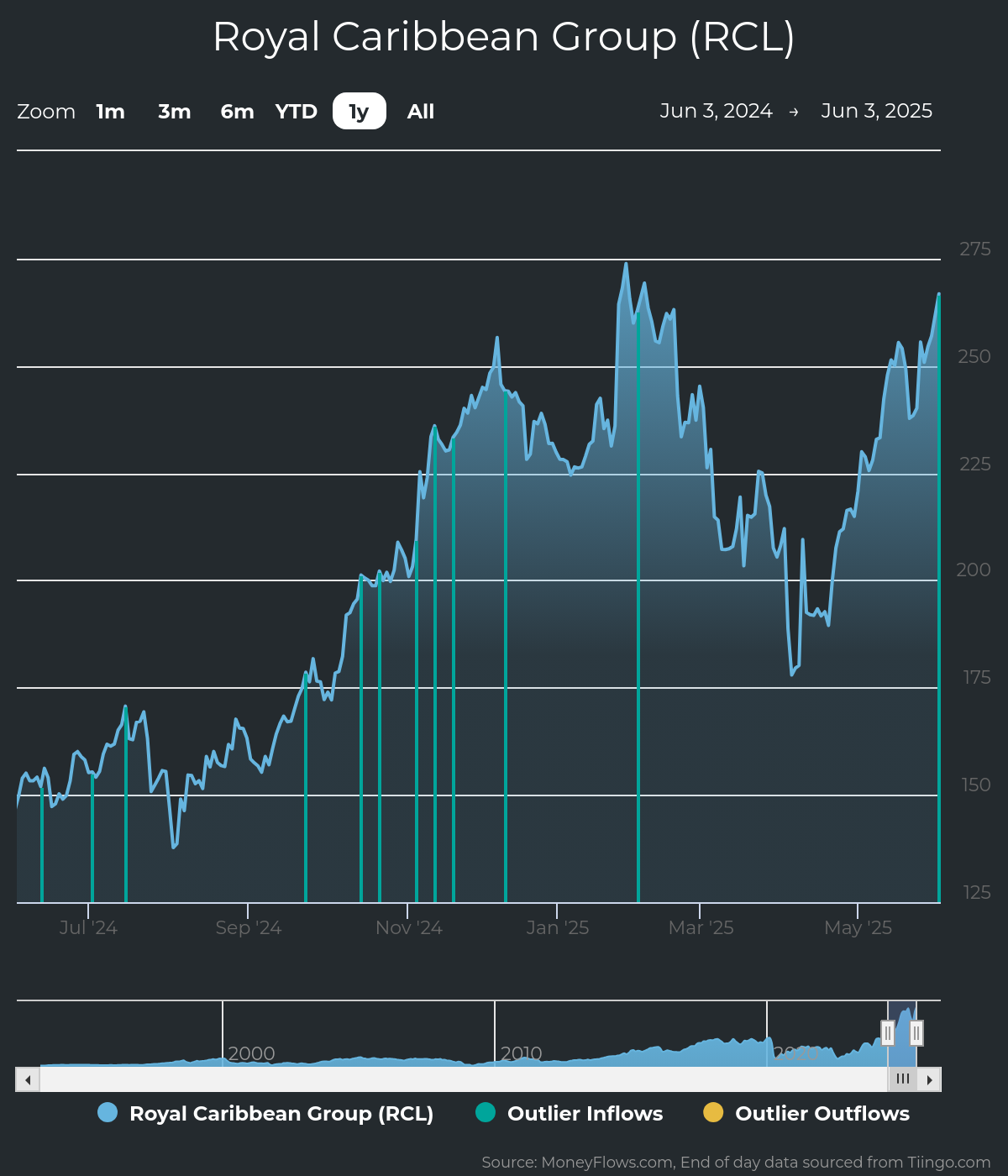Click the 2010 label in navigator

tap(522, 1053)
